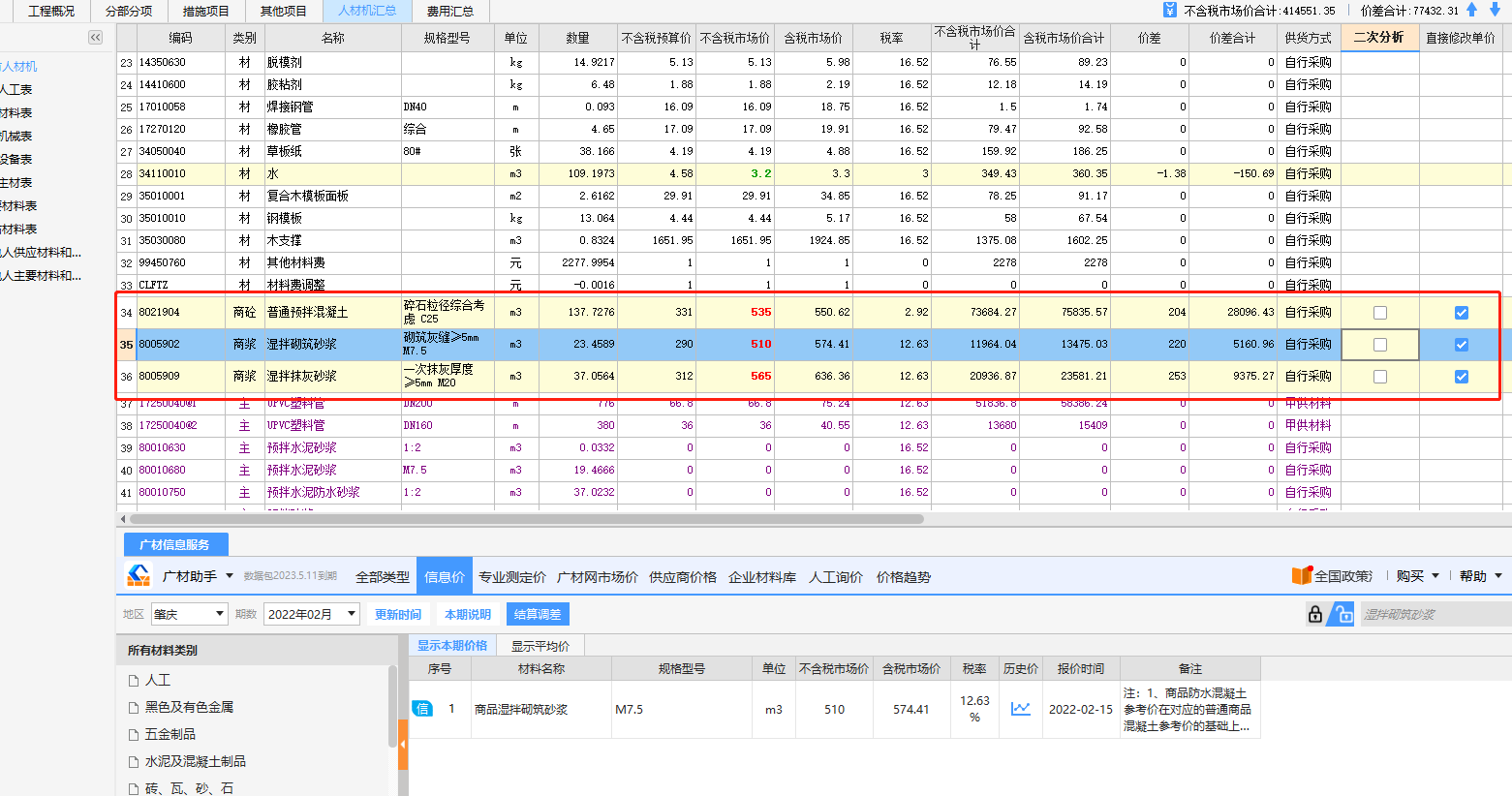Click the orange panel collapse handle
Screen dimensions: 1512x796
(403, 743)
